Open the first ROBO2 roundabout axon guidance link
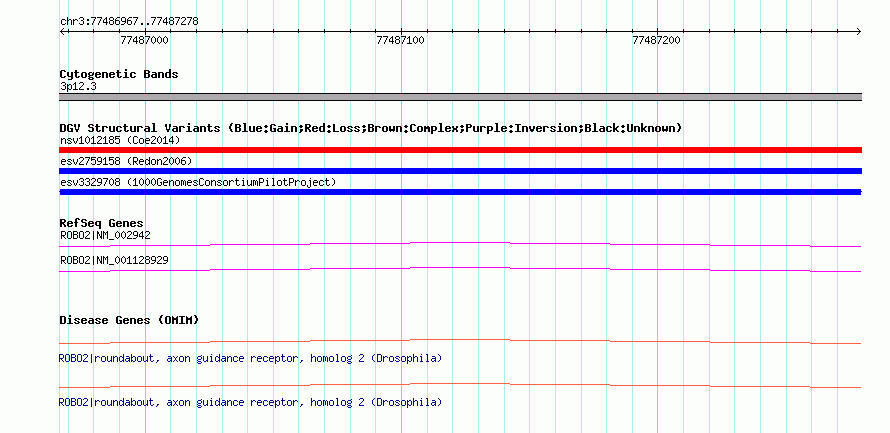890x433 pixels. [x=250, y=359]
